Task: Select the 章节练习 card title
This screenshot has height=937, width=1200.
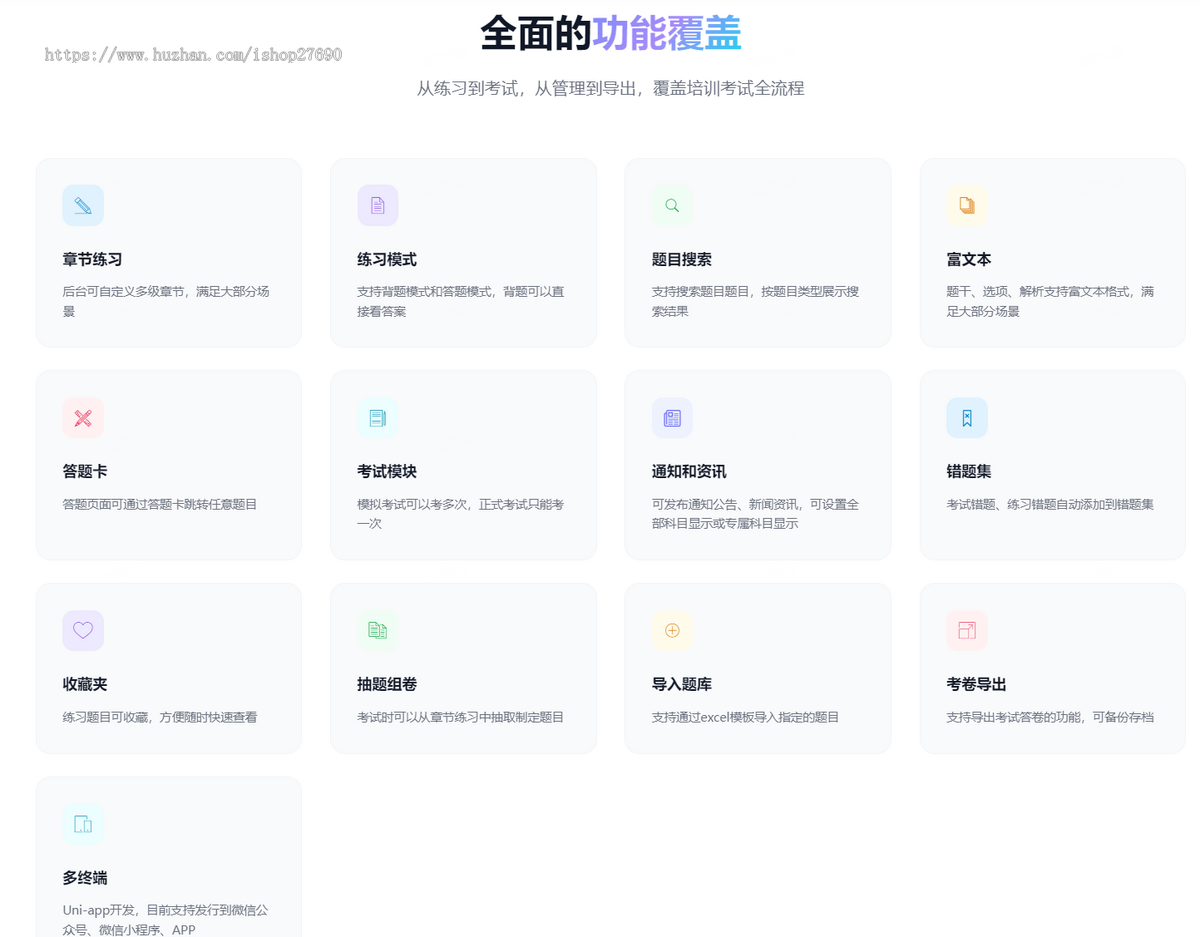Action: pyautogui.click(x=92, y=259)
